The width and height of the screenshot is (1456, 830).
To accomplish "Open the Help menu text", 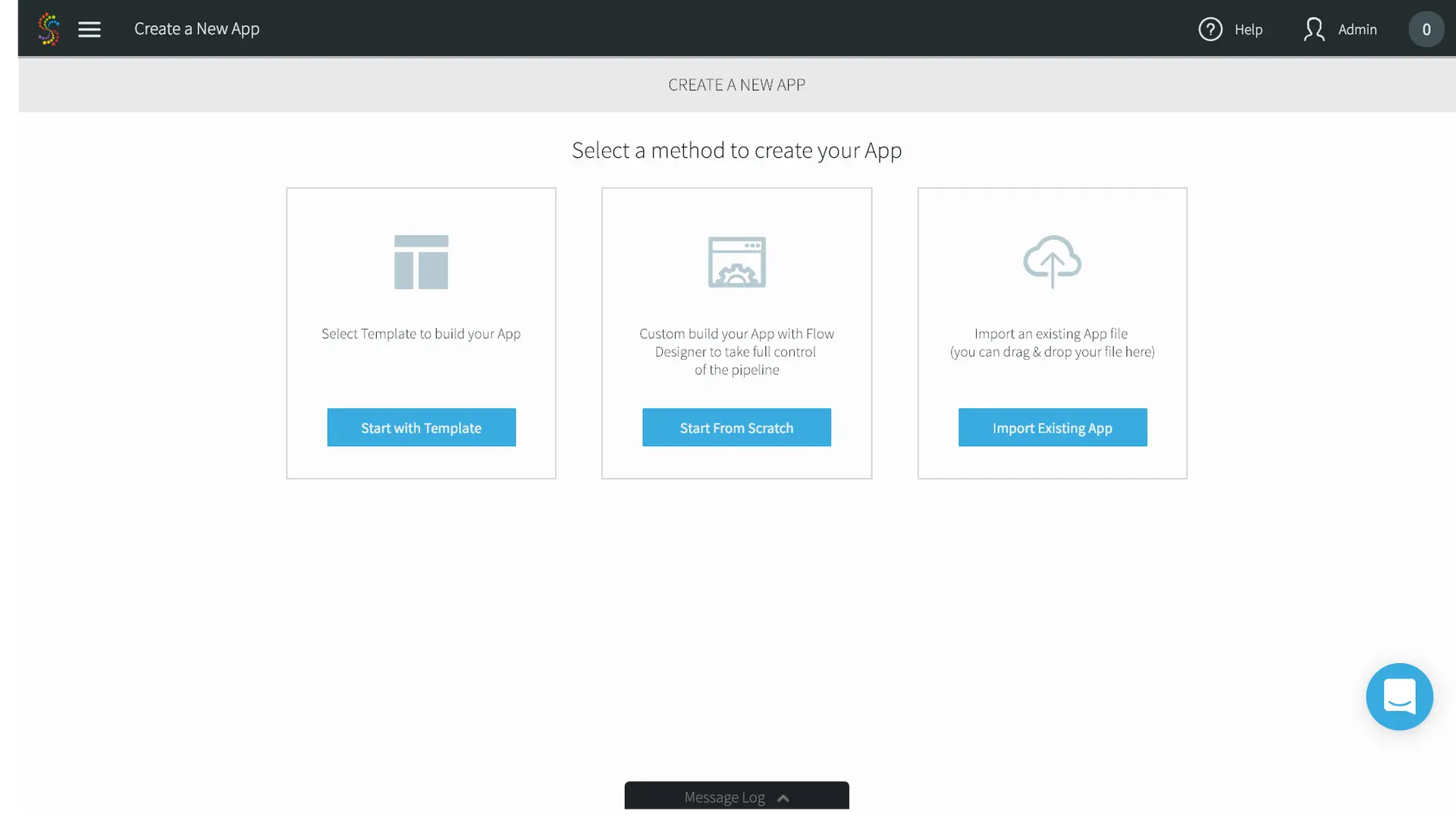I will [1248, 30].
